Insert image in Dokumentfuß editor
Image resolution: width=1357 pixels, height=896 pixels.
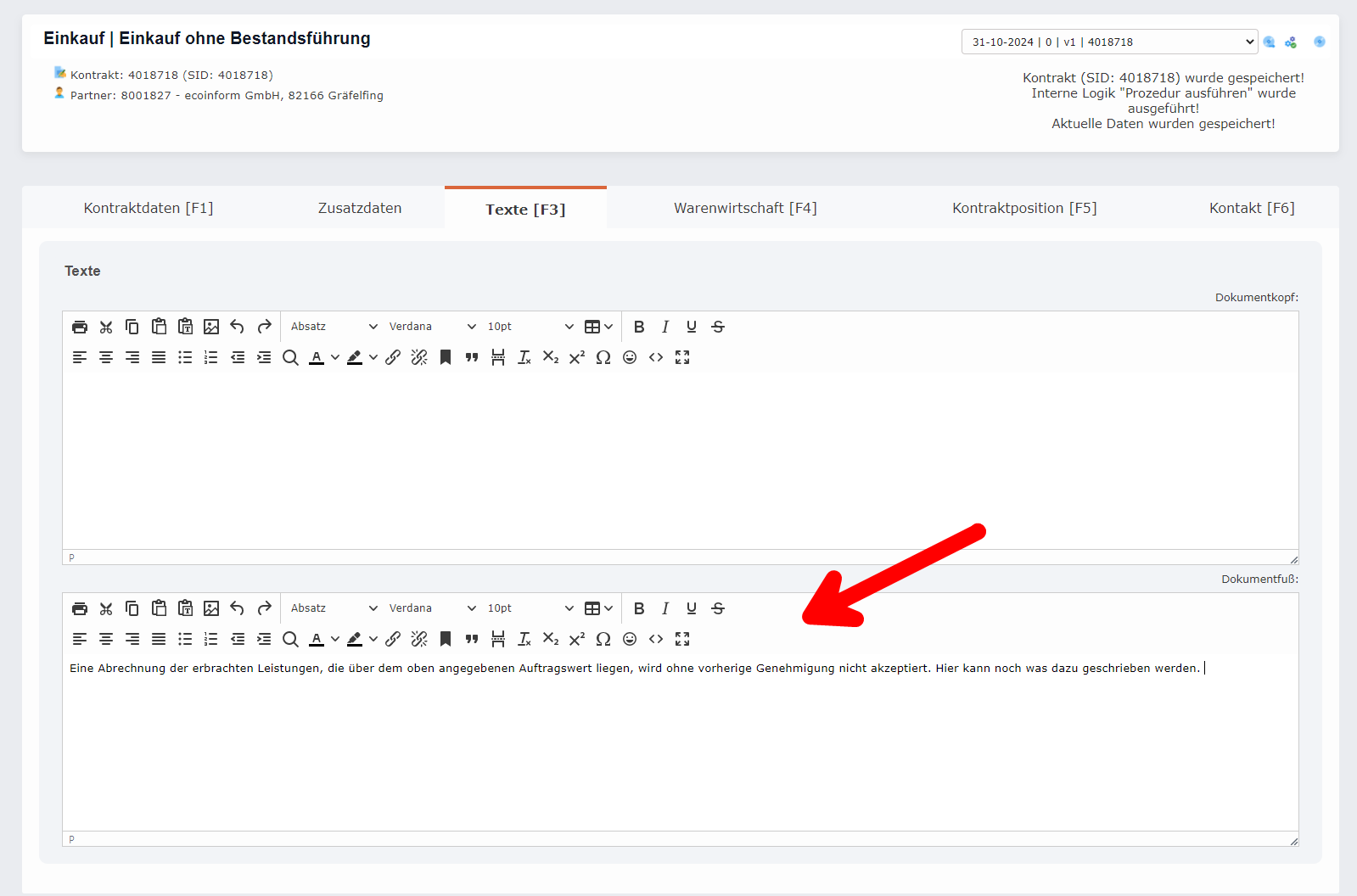(x=211, y=608)
